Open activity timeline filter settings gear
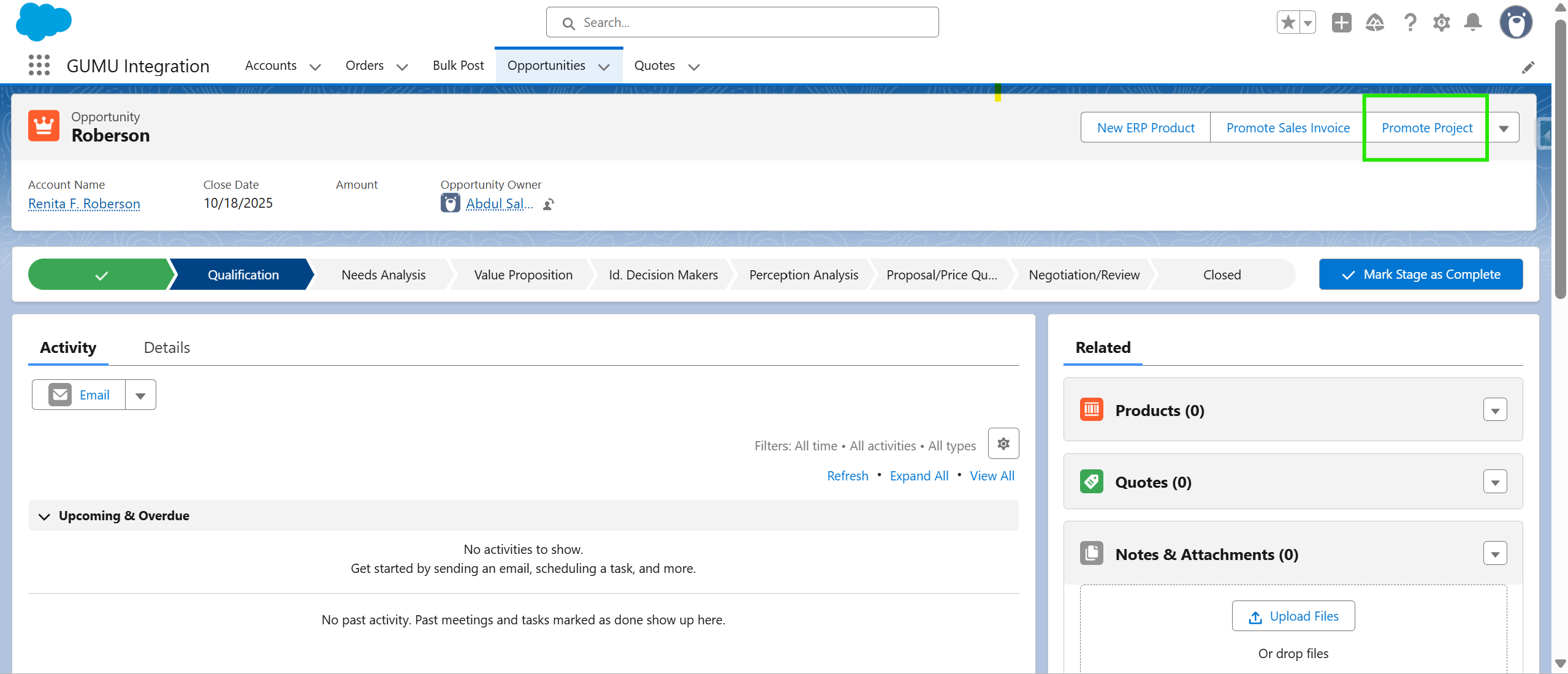The image size is (1568, 674). click(x=1003, y=444)
